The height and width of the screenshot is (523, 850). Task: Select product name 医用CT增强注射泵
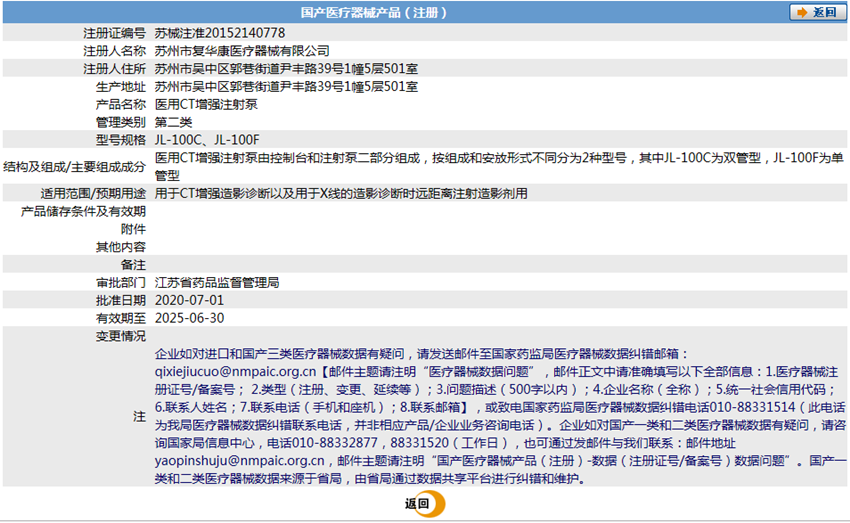[206, 105]
